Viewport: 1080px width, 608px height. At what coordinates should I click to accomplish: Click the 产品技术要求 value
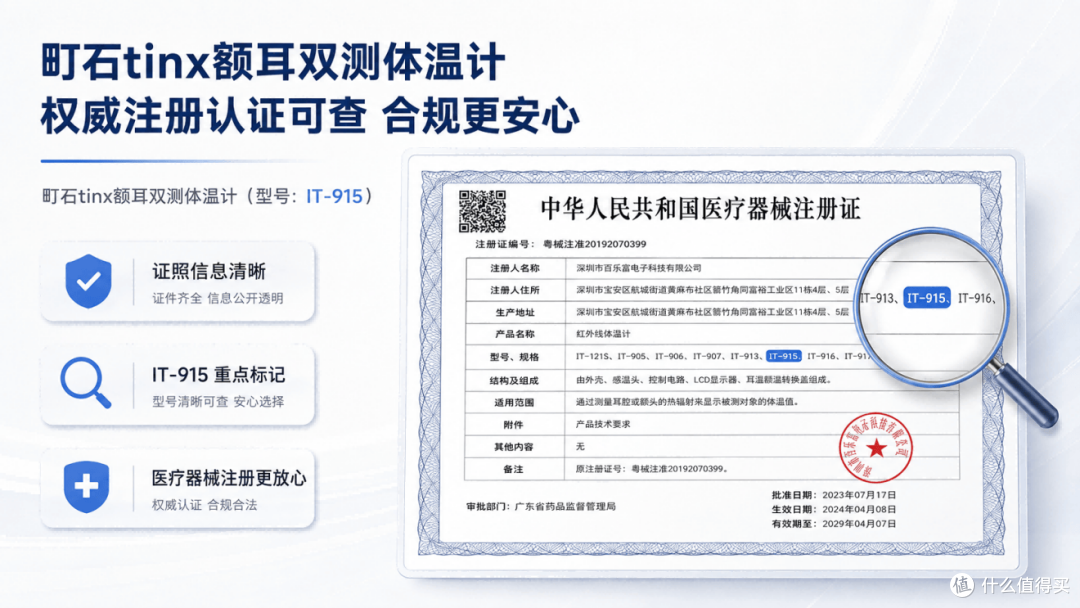[x=603, y=424]
